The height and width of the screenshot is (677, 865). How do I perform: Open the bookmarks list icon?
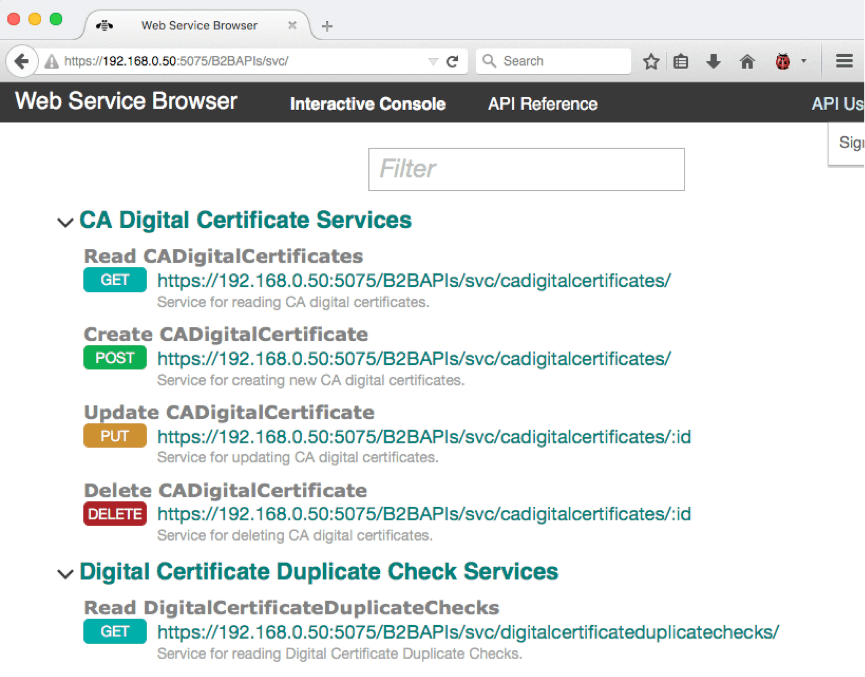click(681, 61)
